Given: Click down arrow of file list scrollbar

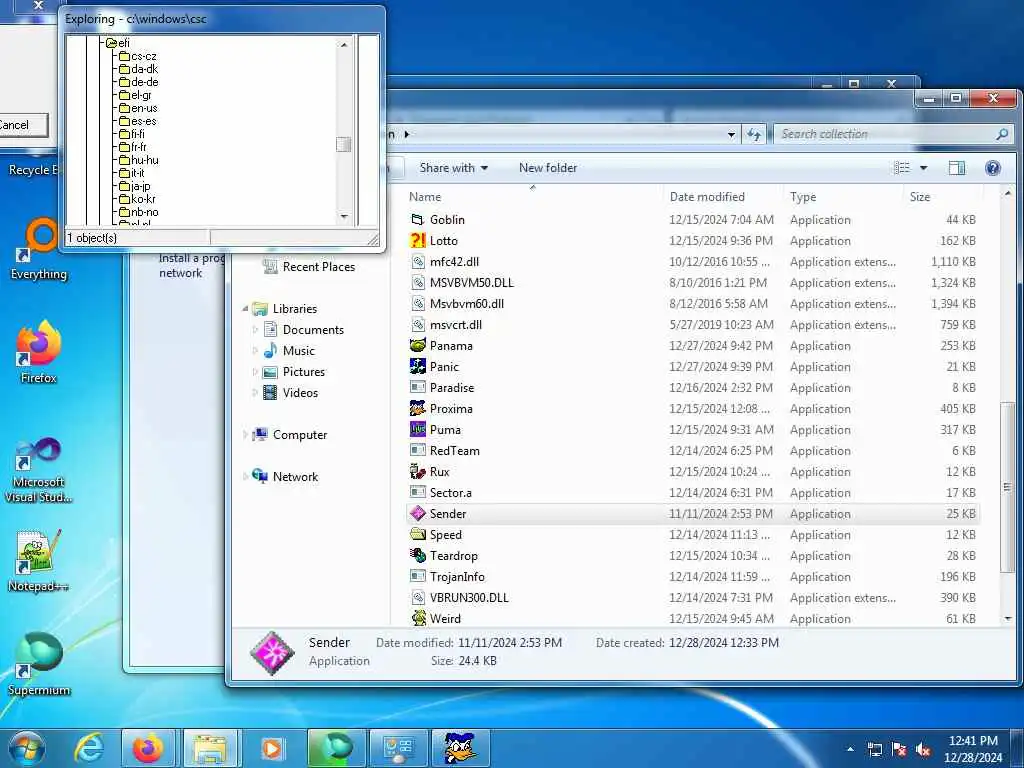Looking at the screenshot, I should tap(1008, 618).
